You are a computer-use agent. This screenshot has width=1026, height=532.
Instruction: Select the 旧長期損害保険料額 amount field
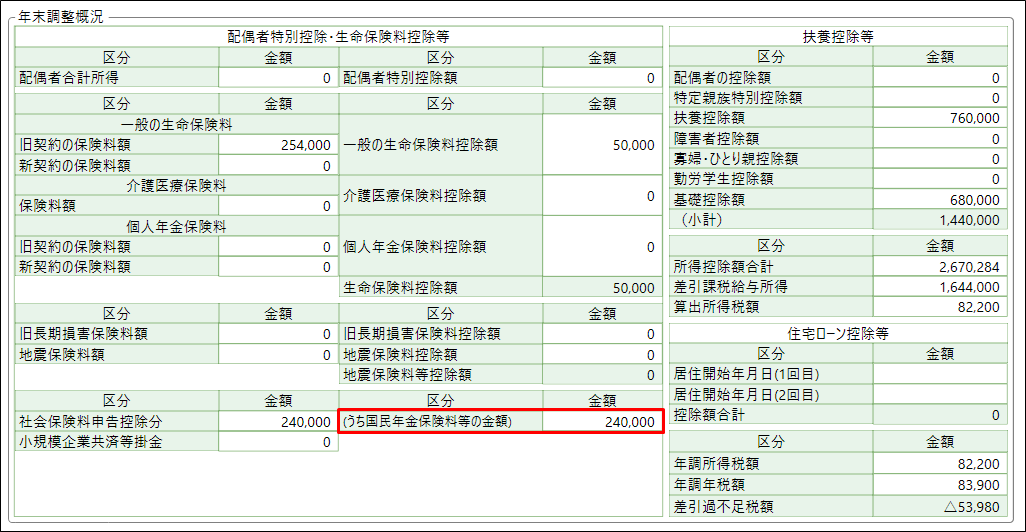tap(277, 334)
